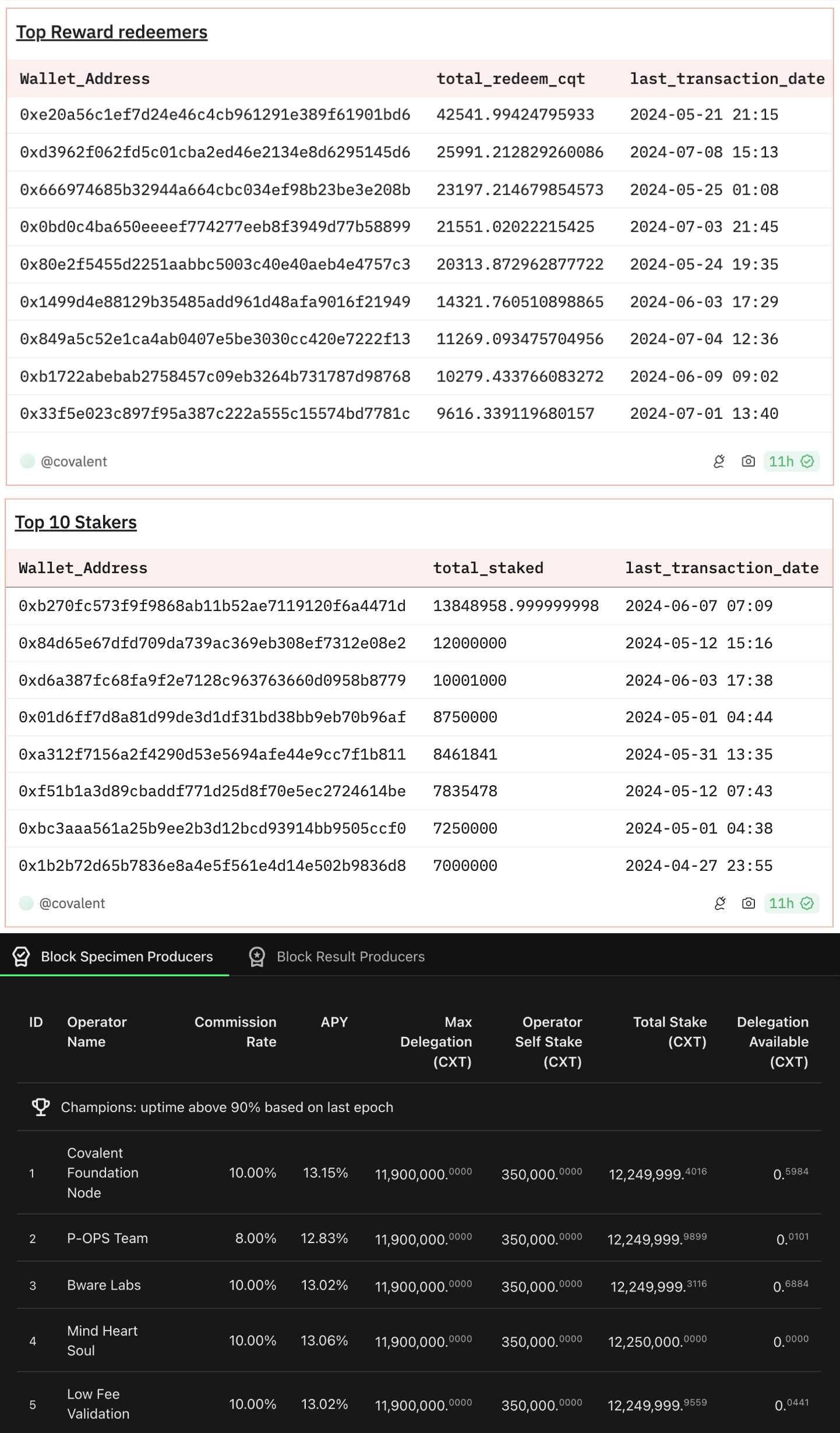This screenshot has height=1433, width=840.
Task: Click the Max Delegation (CXT) column header
Action: coord(436,1042)
